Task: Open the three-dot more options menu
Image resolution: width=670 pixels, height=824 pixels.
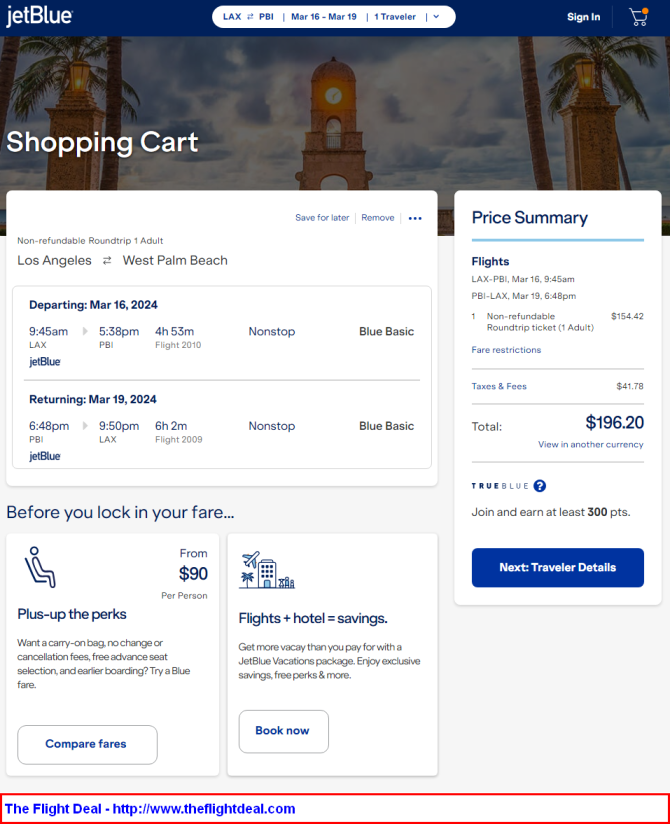Action: click(415, 218)
